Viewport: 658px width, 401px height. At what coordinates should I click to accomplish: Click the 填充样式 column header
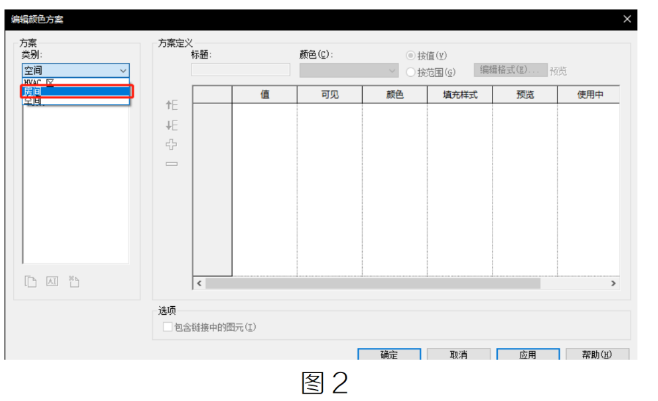click(460, 95)
